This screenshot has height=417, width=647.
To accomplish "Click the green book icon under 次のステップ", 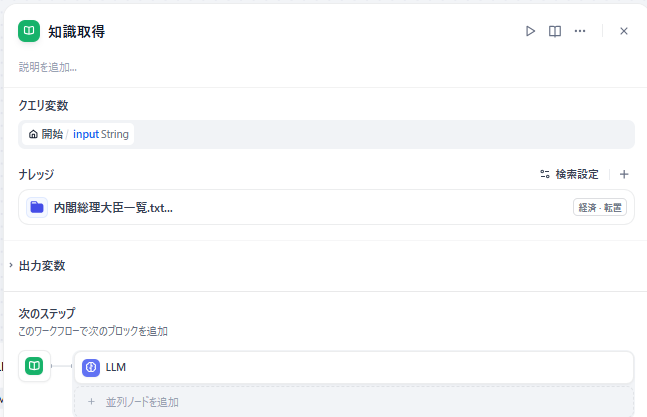I will click(x=34, y=366).
